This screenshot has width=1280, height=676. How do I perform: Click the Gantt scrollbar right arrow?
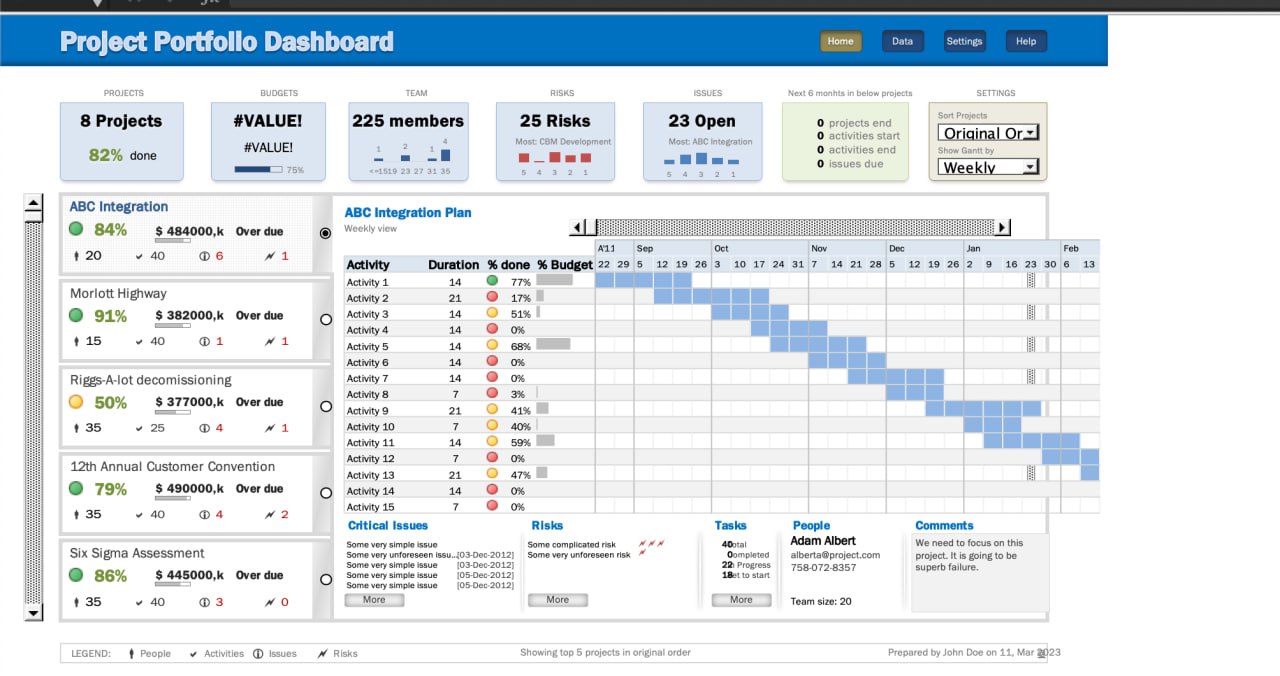click(x=1003, y=227)
